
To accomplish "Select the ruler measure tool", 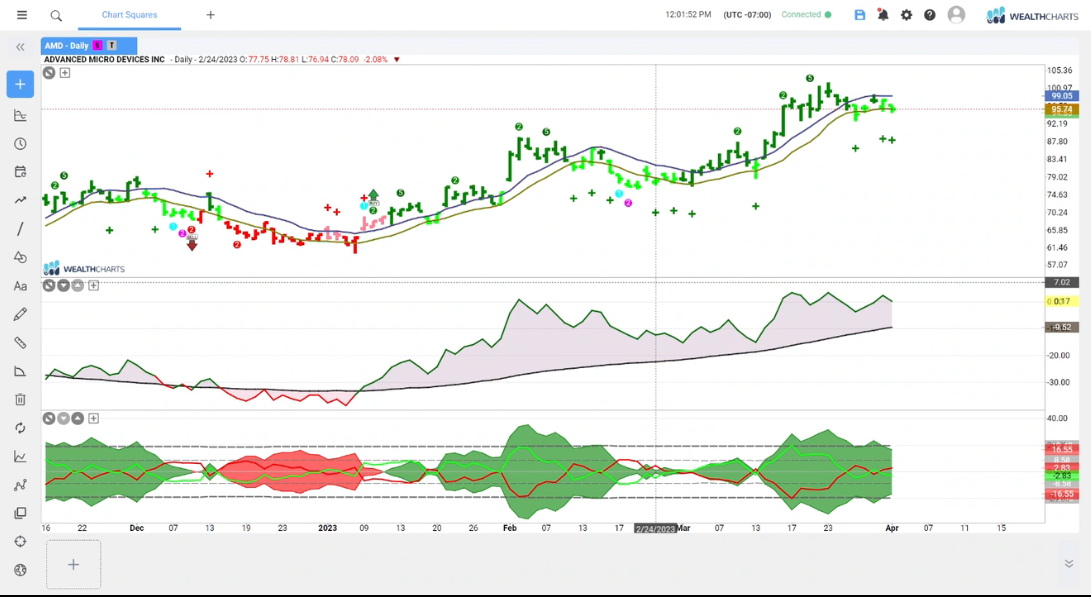I will [20, 343].
